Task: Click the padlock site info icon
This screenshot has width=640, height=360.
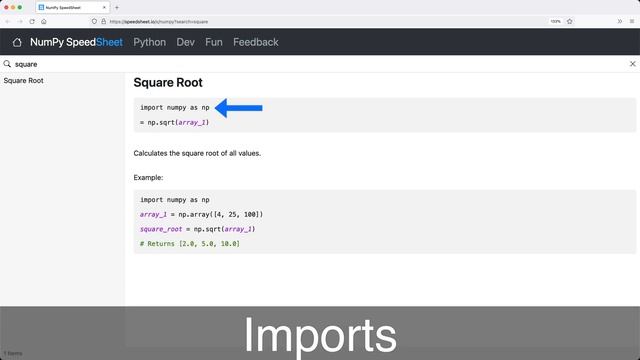Action: click(104, 21)
